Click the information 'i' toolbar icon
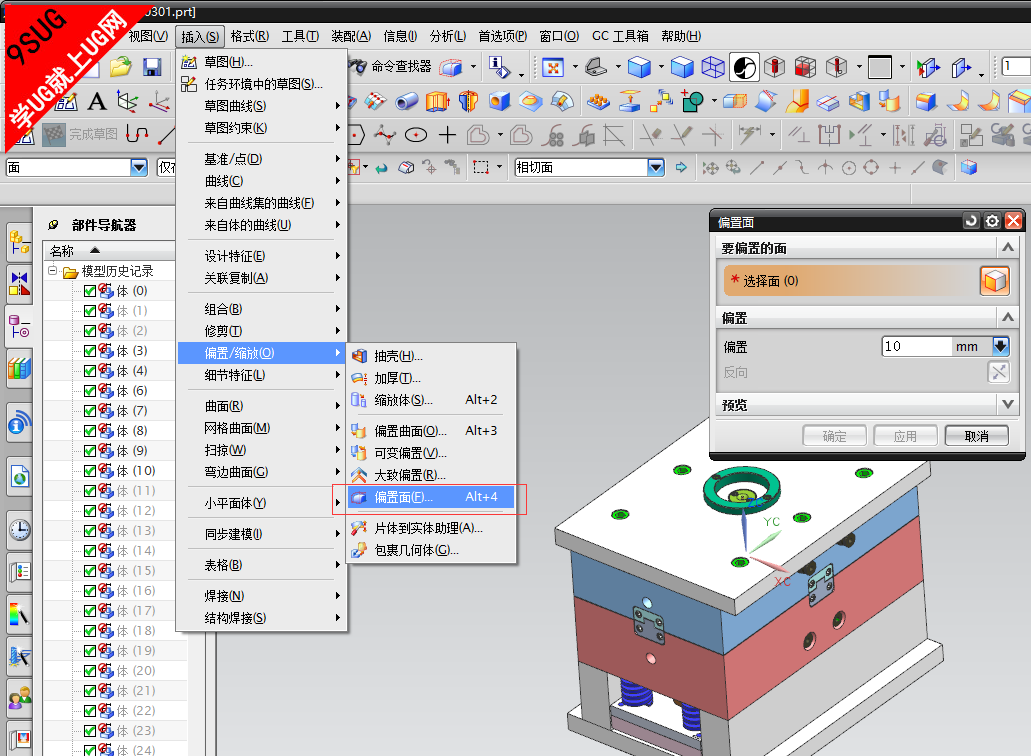The image size is (1031, 756). [498, 67]
